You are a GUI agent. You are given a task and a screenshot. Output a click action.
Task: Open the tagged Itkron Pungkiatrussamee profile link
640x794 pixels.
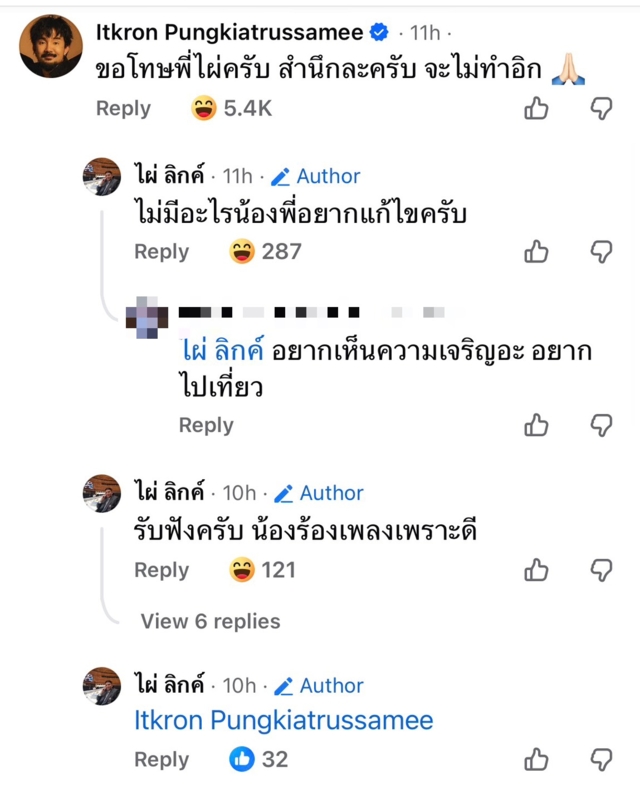[284, 720]
